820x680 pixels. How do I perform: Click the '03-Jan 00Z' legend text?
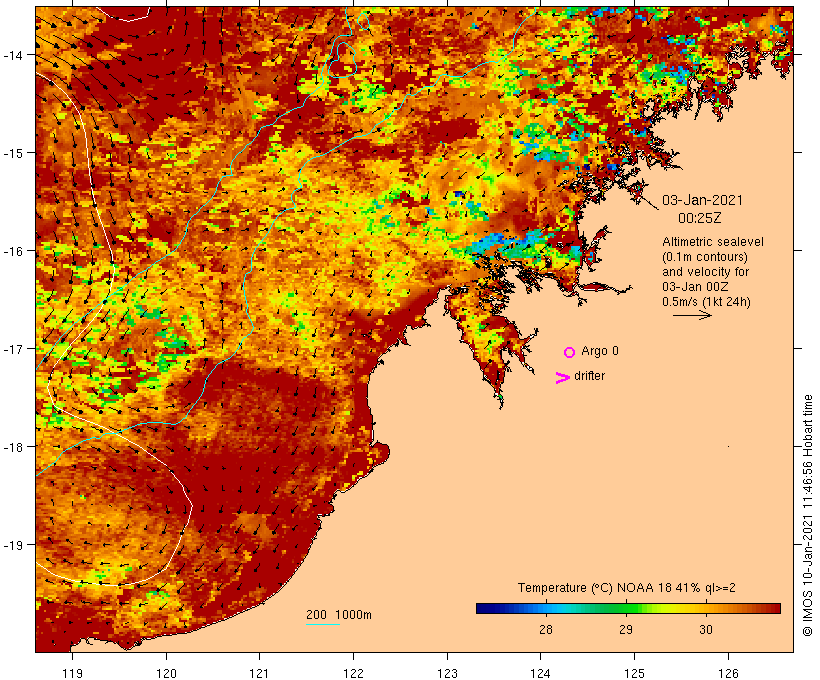[695, 287]
